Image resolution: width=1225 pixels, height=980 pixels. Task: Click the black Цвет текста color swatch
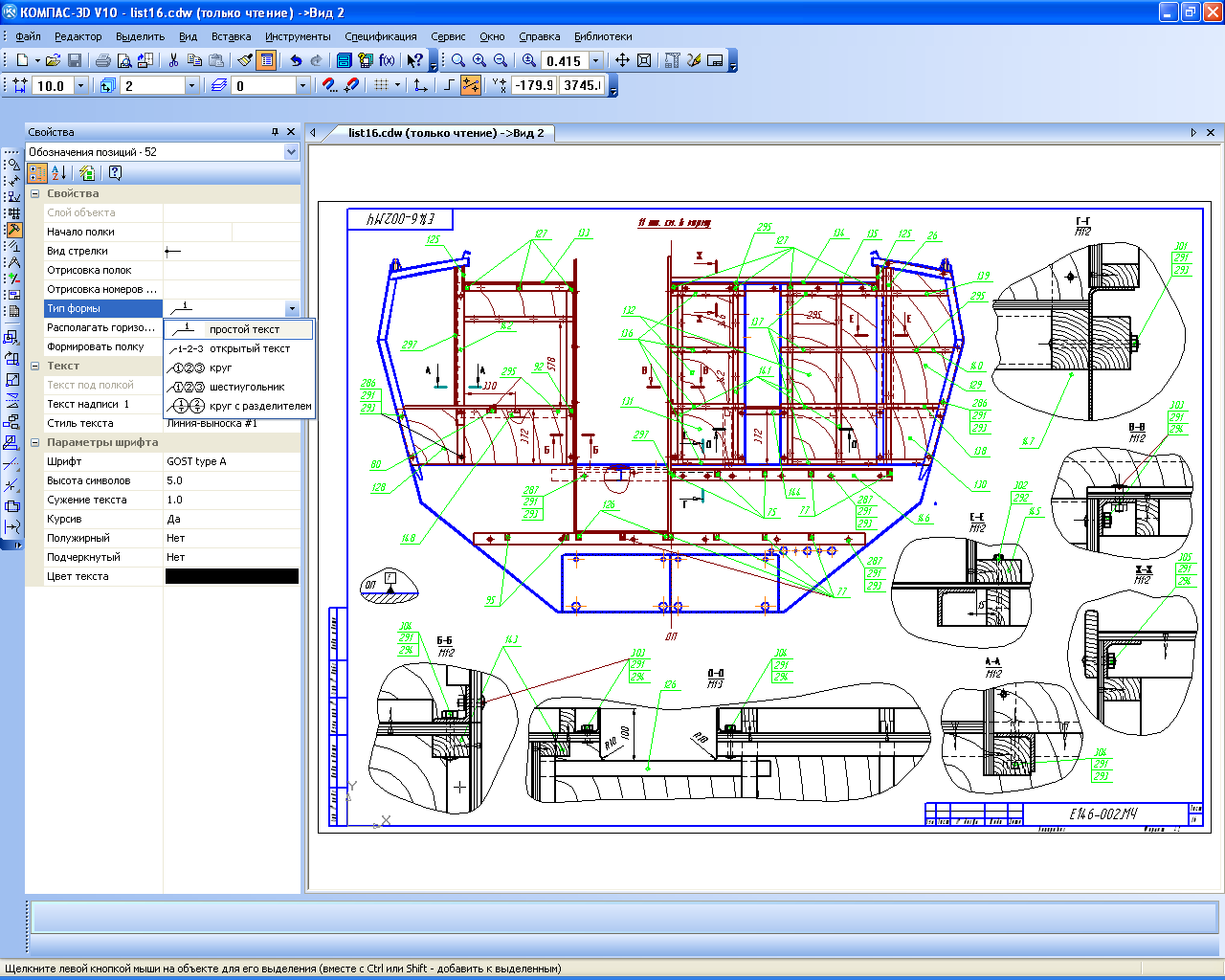tap(232, 576)
